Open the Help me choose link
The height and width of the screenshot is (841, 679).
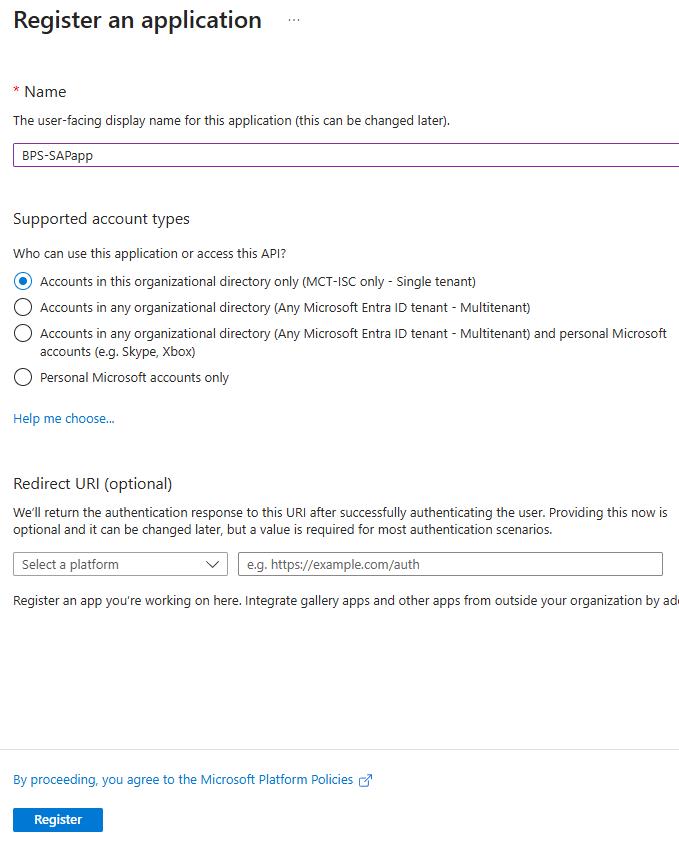(x=64, y=419)
